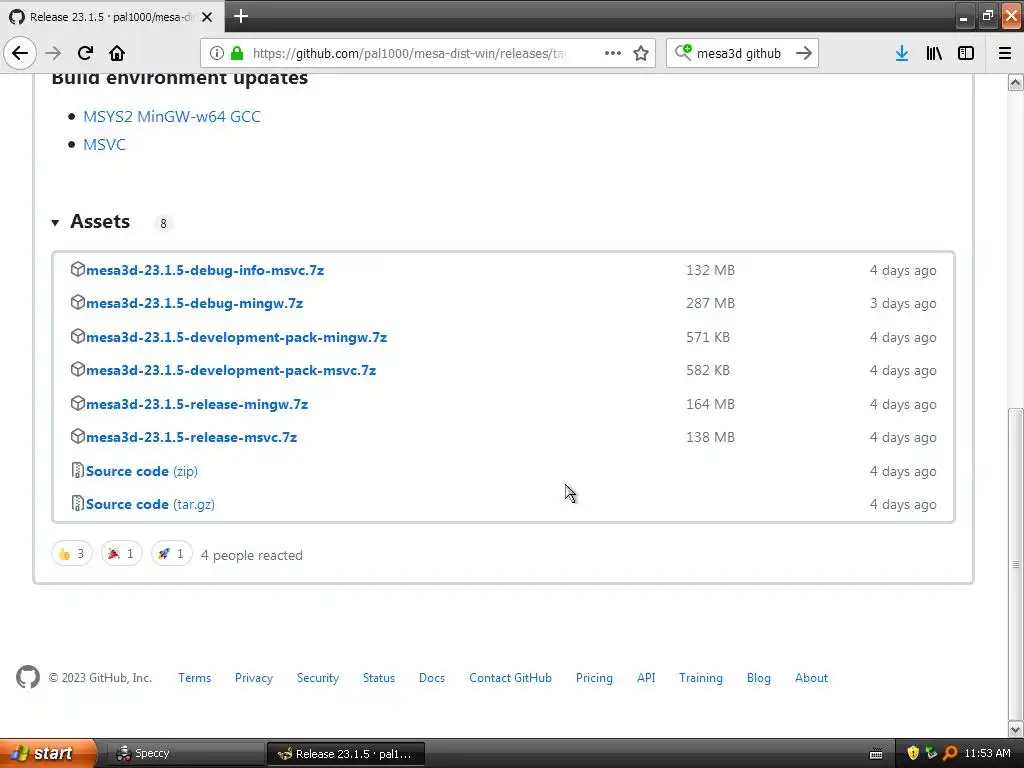
Task: Click package icon beside debug-info-msvc.7z
Action: [78, 269]
